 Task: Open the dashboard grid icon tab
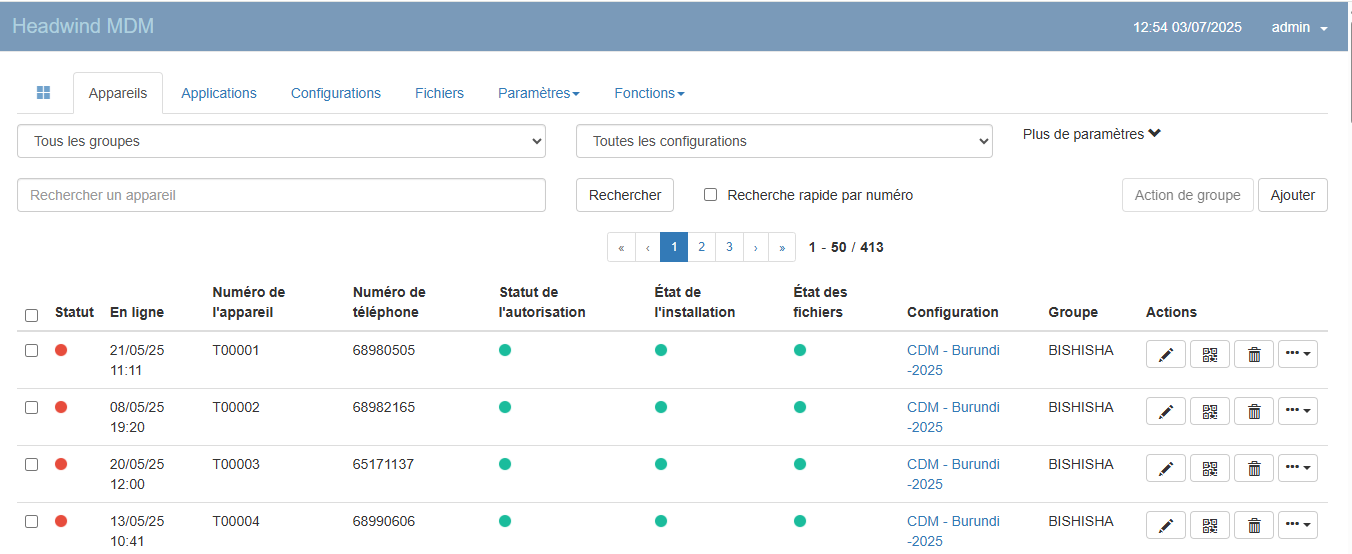point(43,93)
